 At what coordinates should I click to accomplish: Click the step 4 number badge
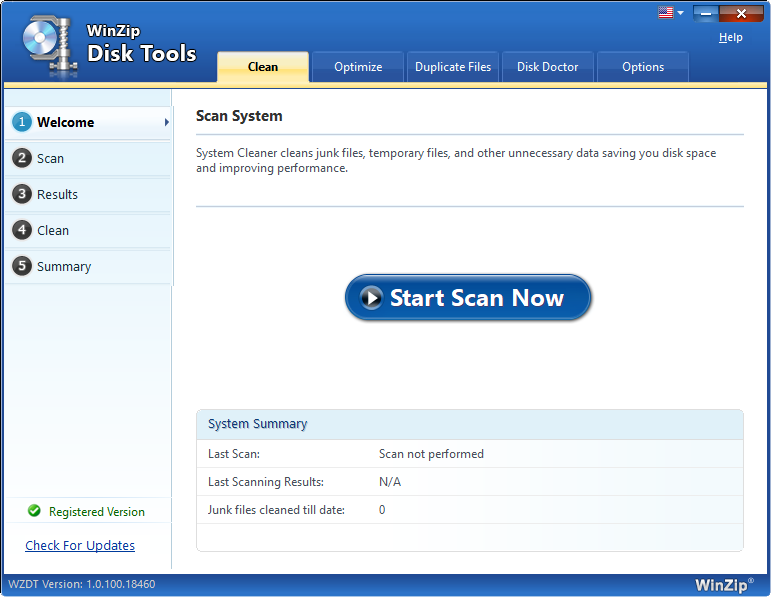click(x=22, y=230)
